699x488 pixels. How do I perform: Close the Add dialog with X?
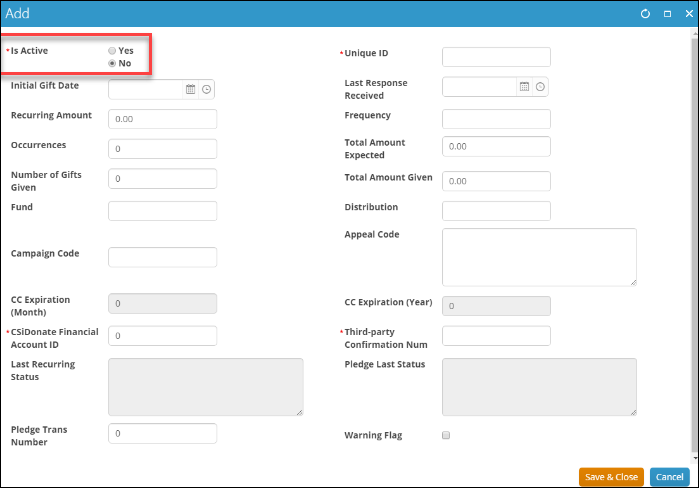pos(686,14)
